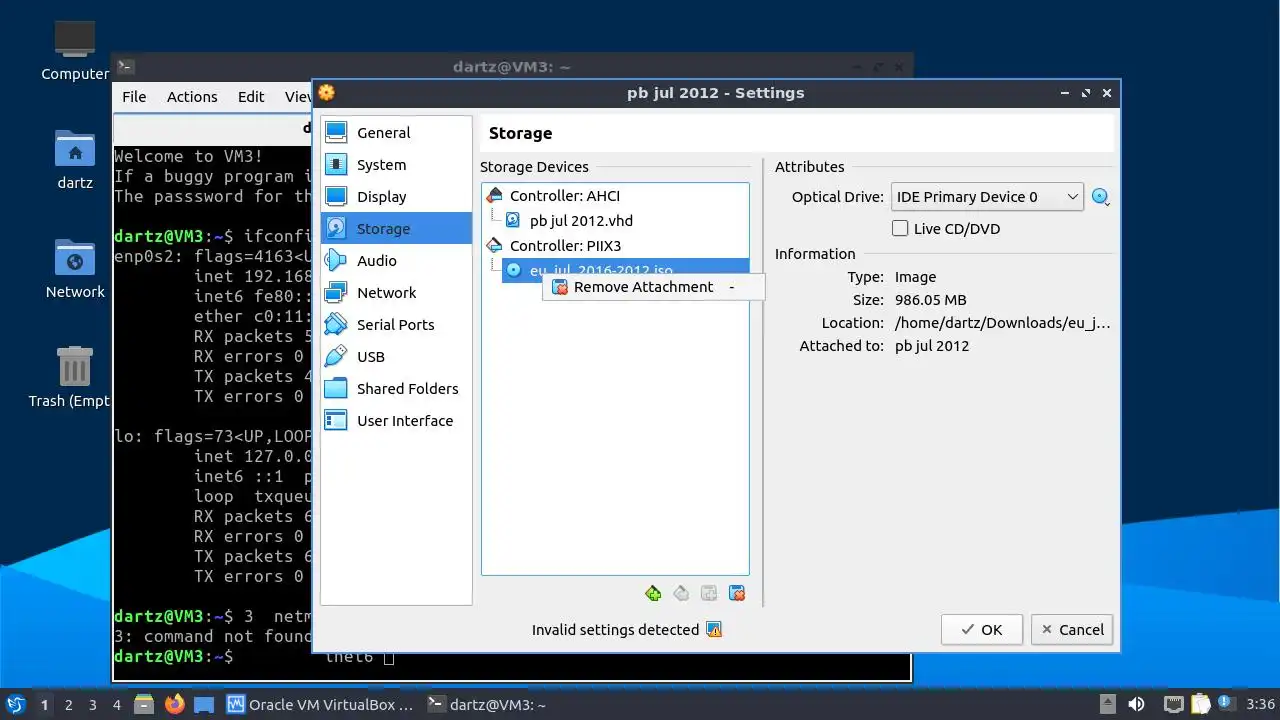Image resolution: width=1280 pixels, height=720 pixels.
Task: Click the Attached to value pb jul 2012
Action: click(932, 345)
